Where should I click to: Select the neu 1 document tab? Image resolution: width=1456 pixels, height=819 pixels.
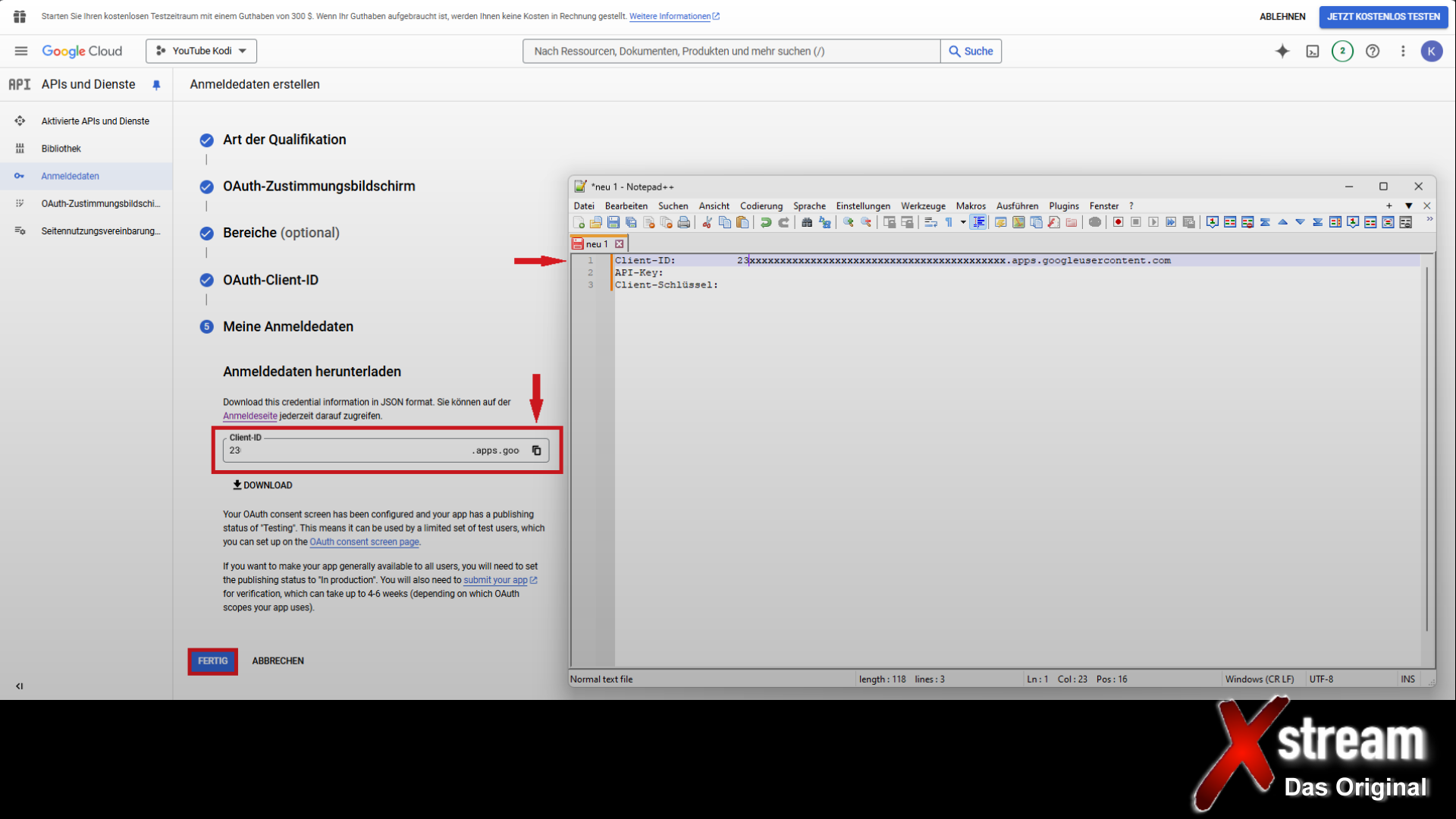click(x=597, y=244)
